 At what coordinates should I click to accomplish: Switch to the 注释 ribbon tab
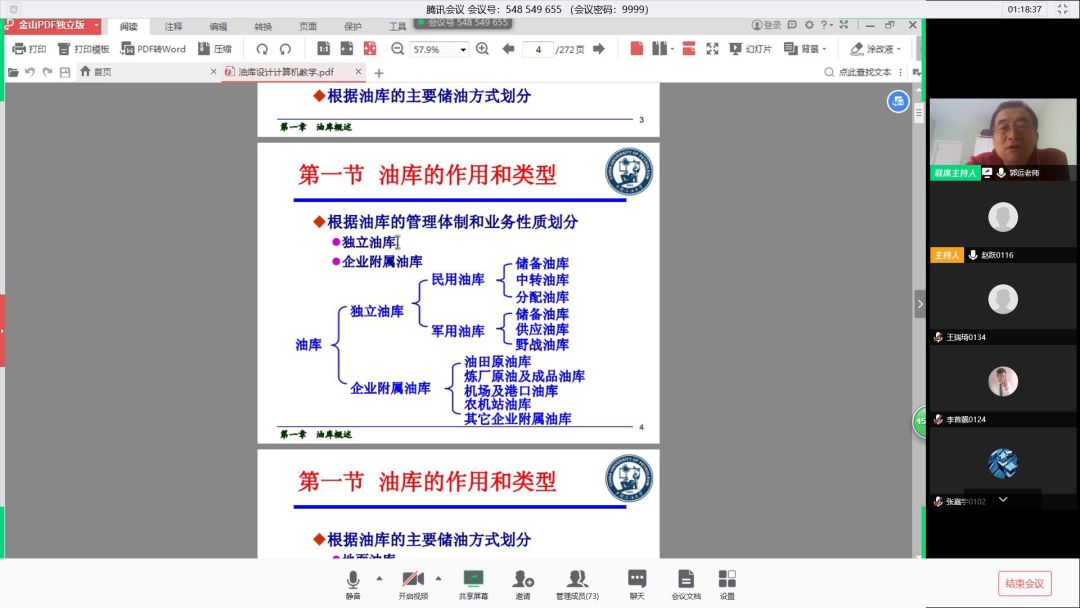(x=174, y=26)
